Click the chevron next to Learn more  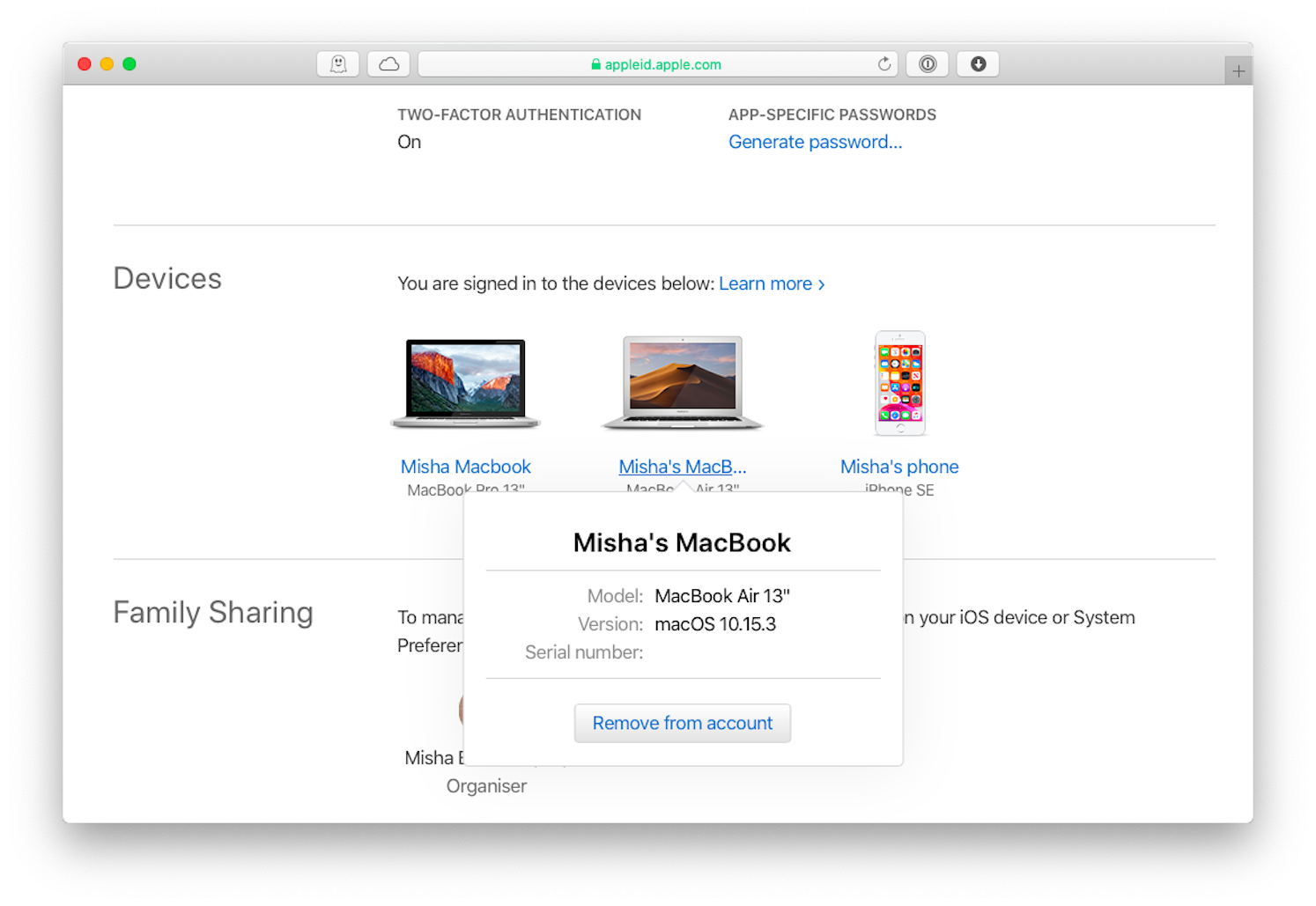[x=822, y=284]
